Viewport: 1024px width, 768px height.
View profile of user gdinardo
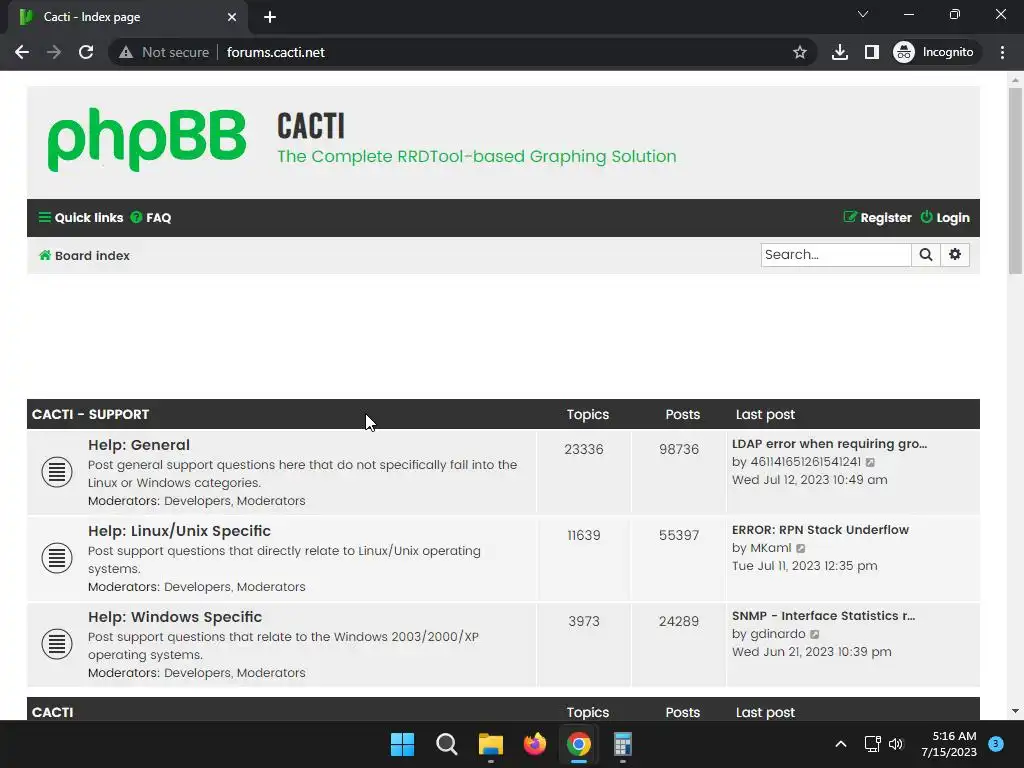point(778,634)
